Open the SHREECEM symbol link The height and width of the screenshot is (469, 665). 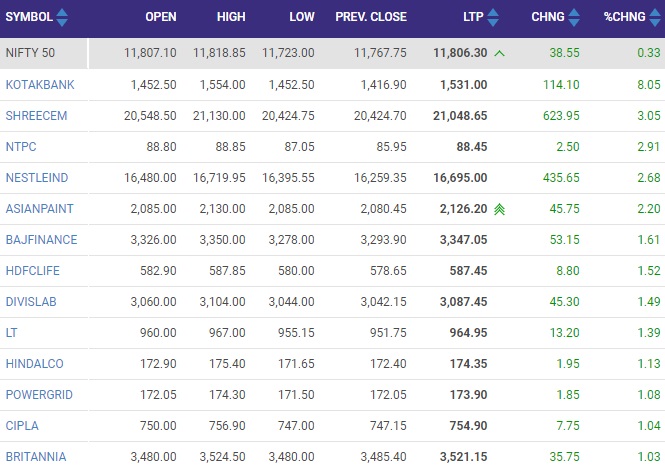point(36,116)
